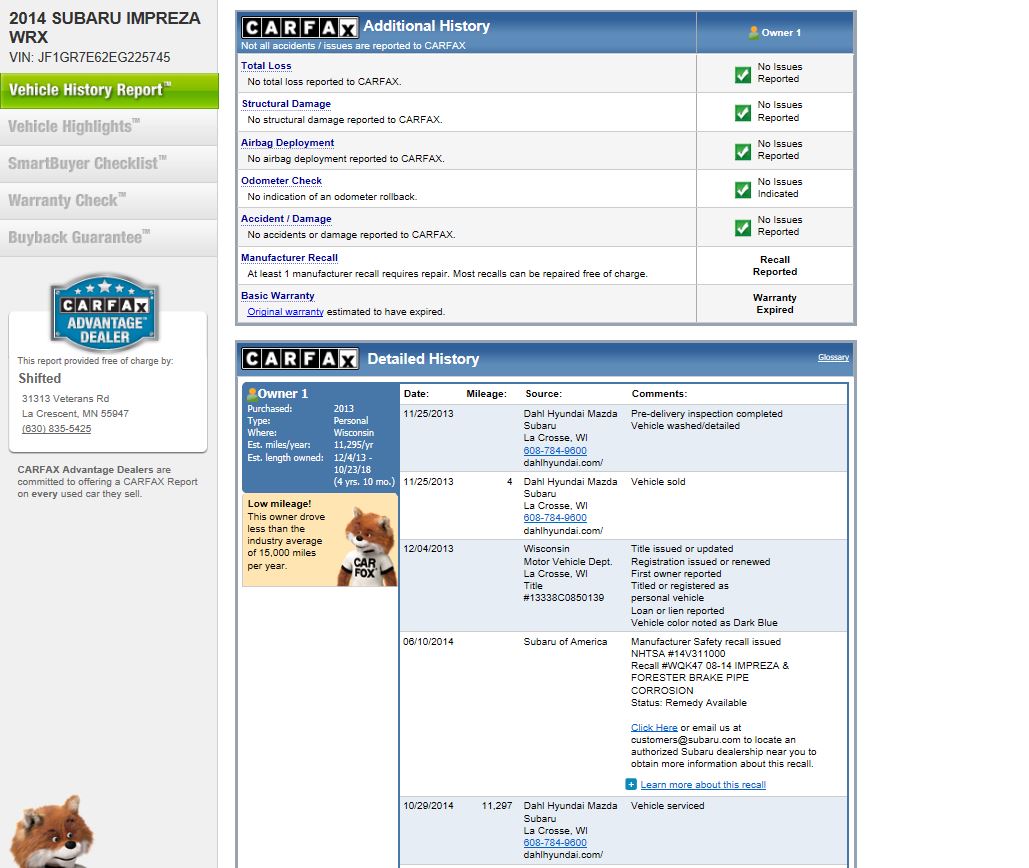Image resolution: width=1029 pixels, height=868 pixels.
Task: Open the Accident / Damage link
Action: point(286,218)
